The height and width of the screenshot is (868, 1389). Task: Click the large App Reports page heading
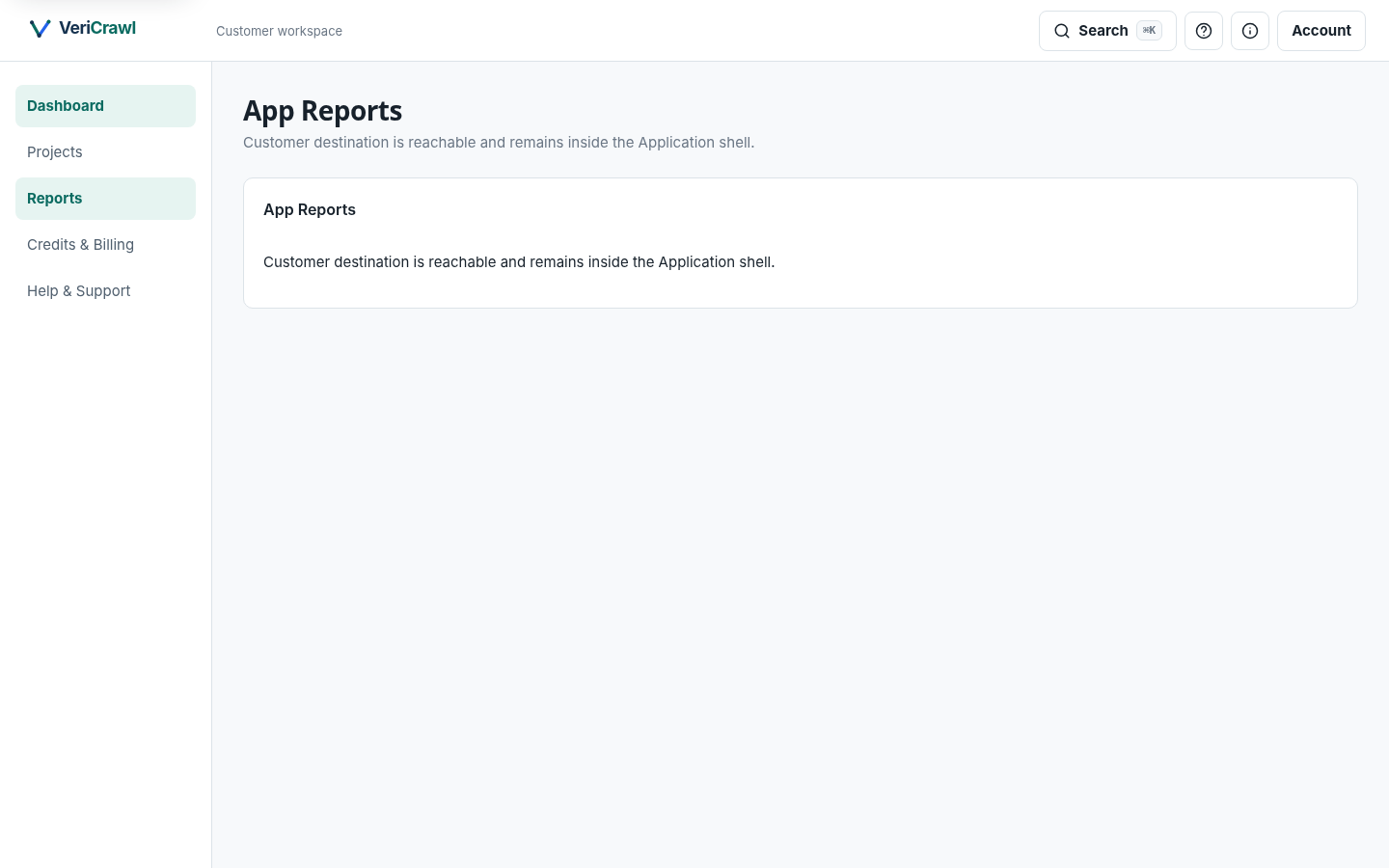[x=322, y=111]
